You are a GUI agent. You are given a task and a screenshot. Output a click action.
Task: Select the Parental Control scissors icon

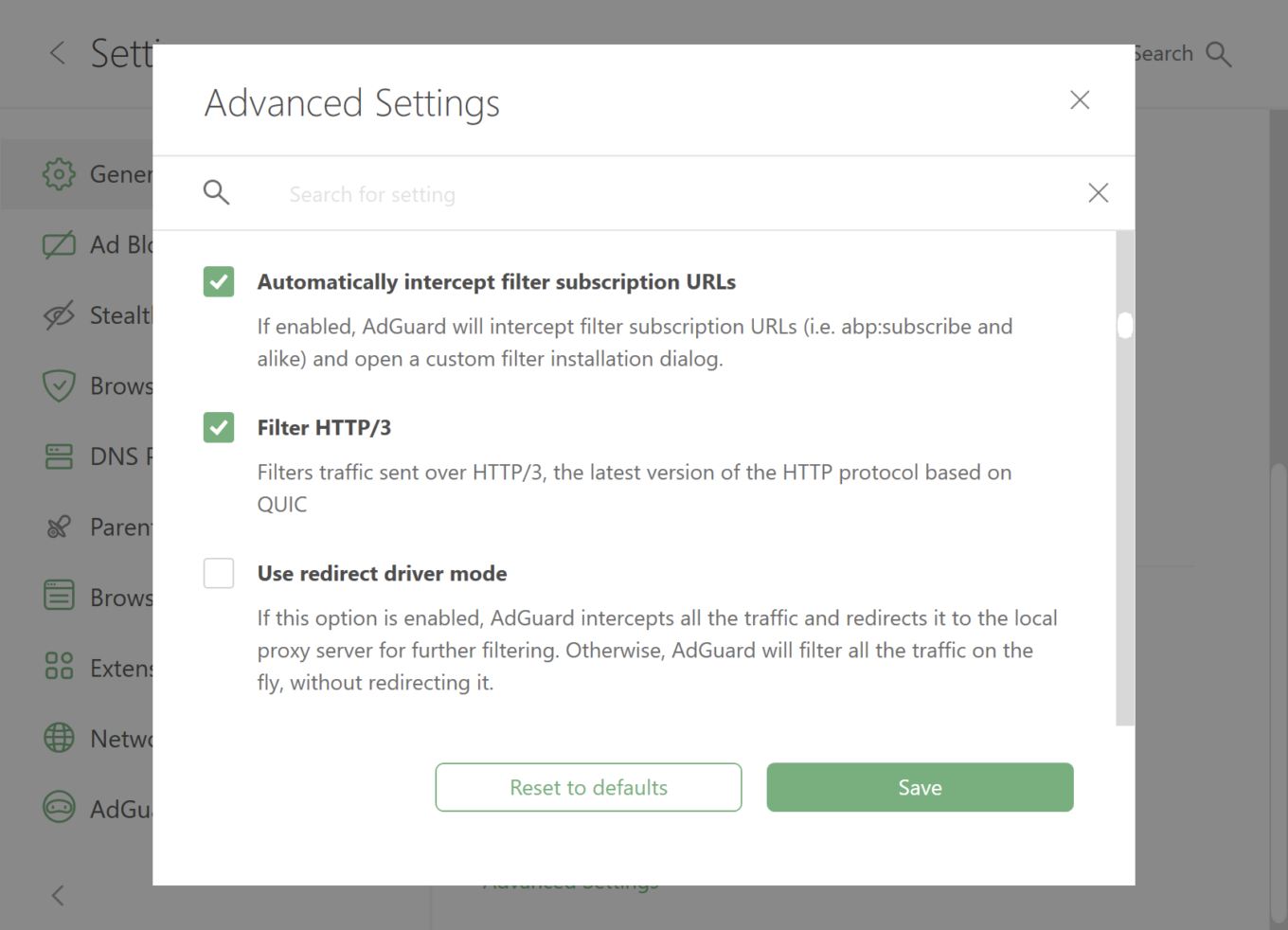click(x=58, y=527)
